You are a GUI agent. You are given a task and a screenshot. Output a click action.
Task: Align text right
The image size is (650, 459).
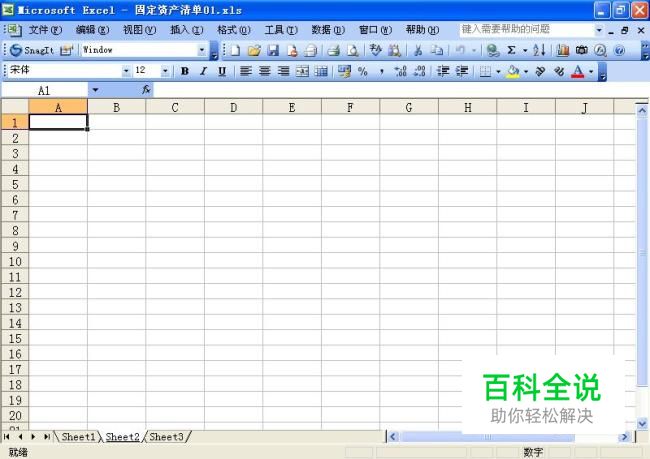click(284, 71)
